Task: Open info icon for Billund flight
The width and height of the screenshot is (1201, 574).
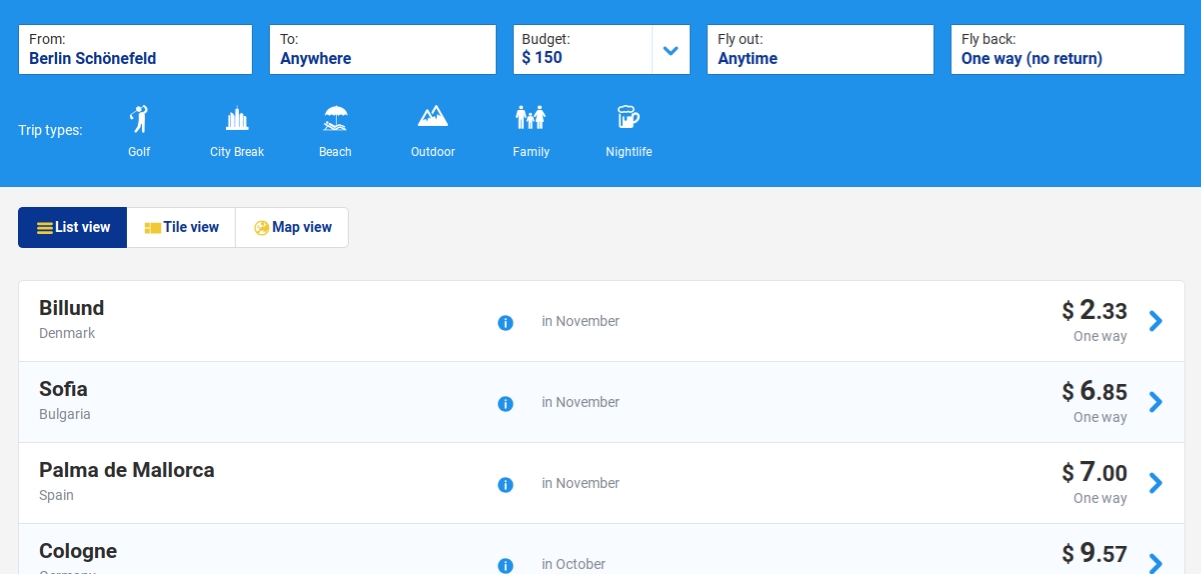Action: (x=505, y=323)
